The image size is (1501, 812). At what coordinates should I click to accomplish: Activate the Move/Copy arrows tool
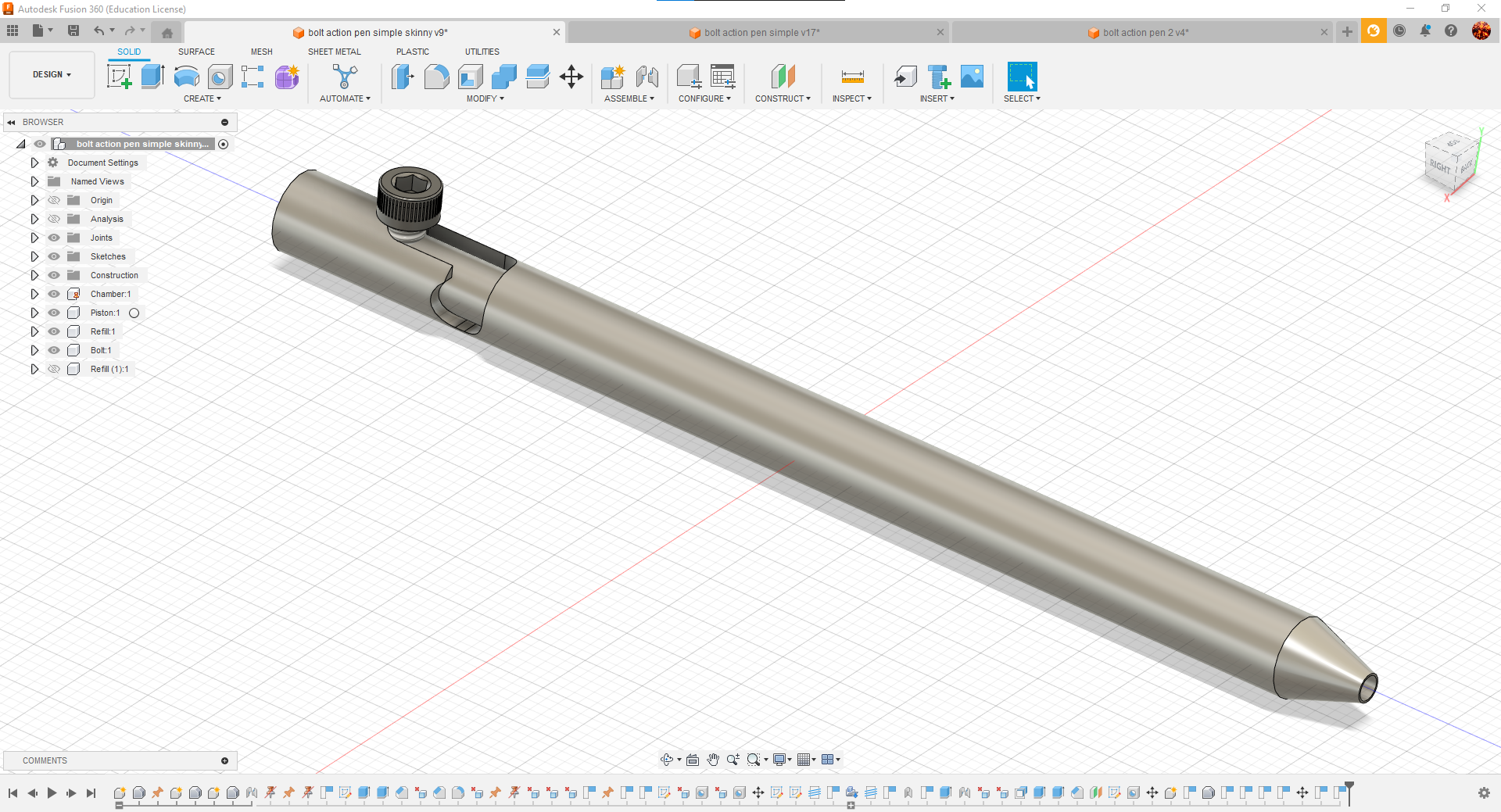click(571, 77)
